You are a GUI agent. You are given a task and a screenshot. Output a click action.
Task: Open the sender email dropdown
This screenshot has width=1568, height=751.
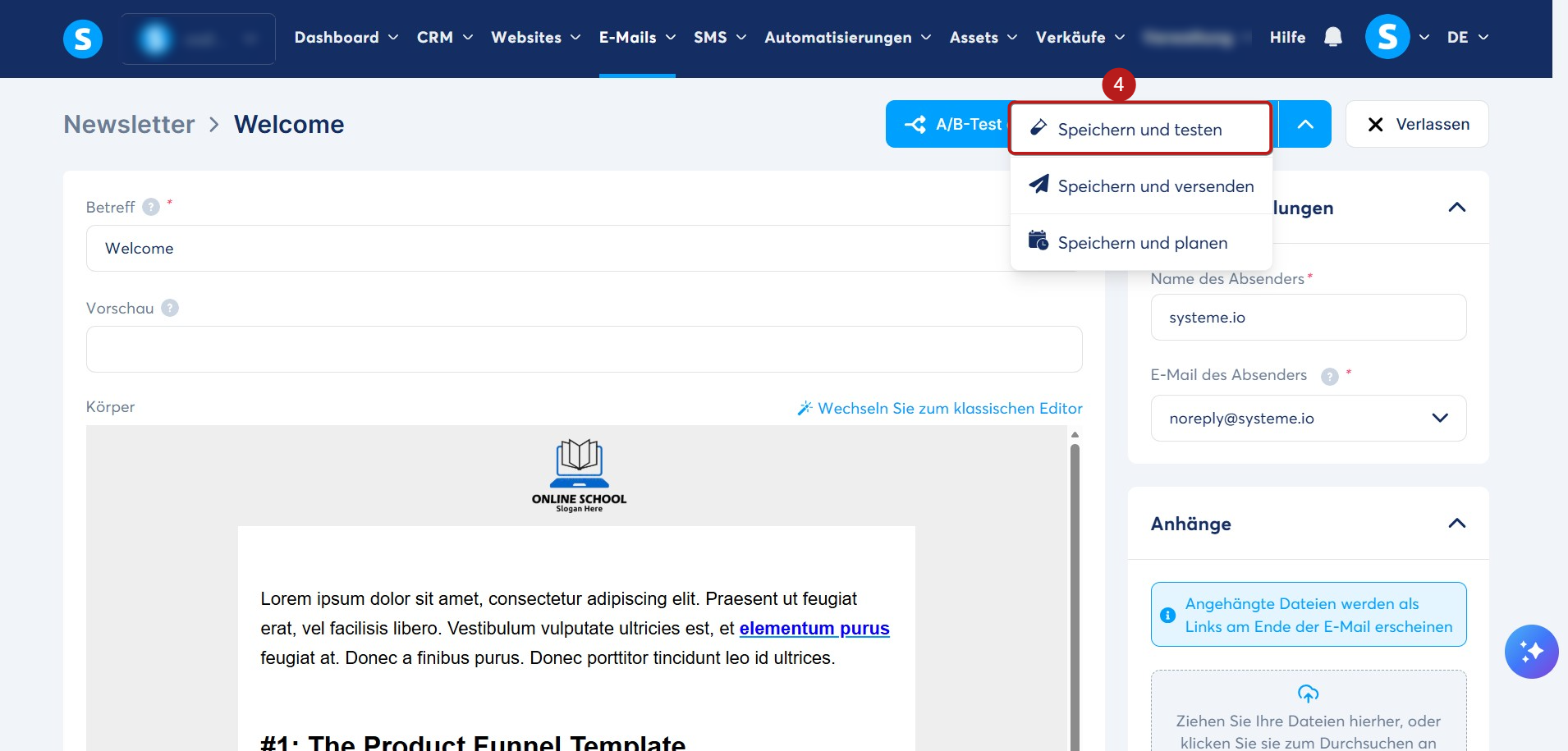(x=1309, y=418)
